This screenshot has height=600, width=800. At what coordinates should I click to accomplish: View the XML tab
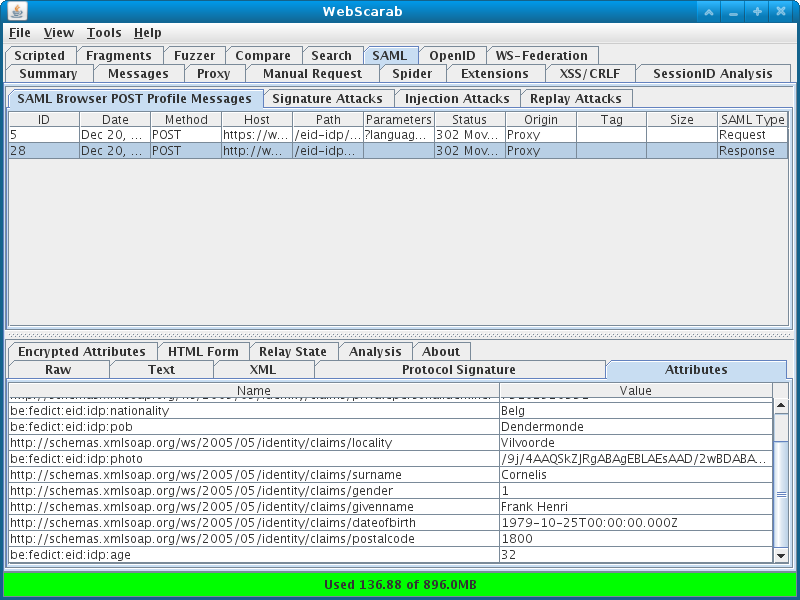[x=263, y=369]
